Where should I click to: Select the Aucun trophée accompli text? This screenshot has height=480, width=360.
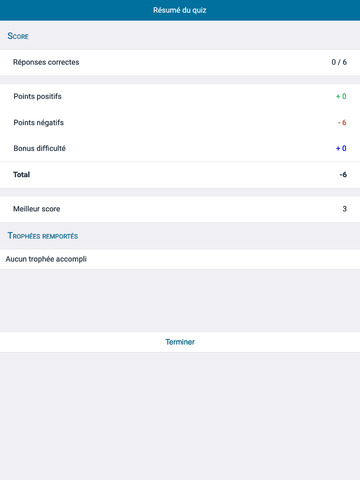(46, 259)
